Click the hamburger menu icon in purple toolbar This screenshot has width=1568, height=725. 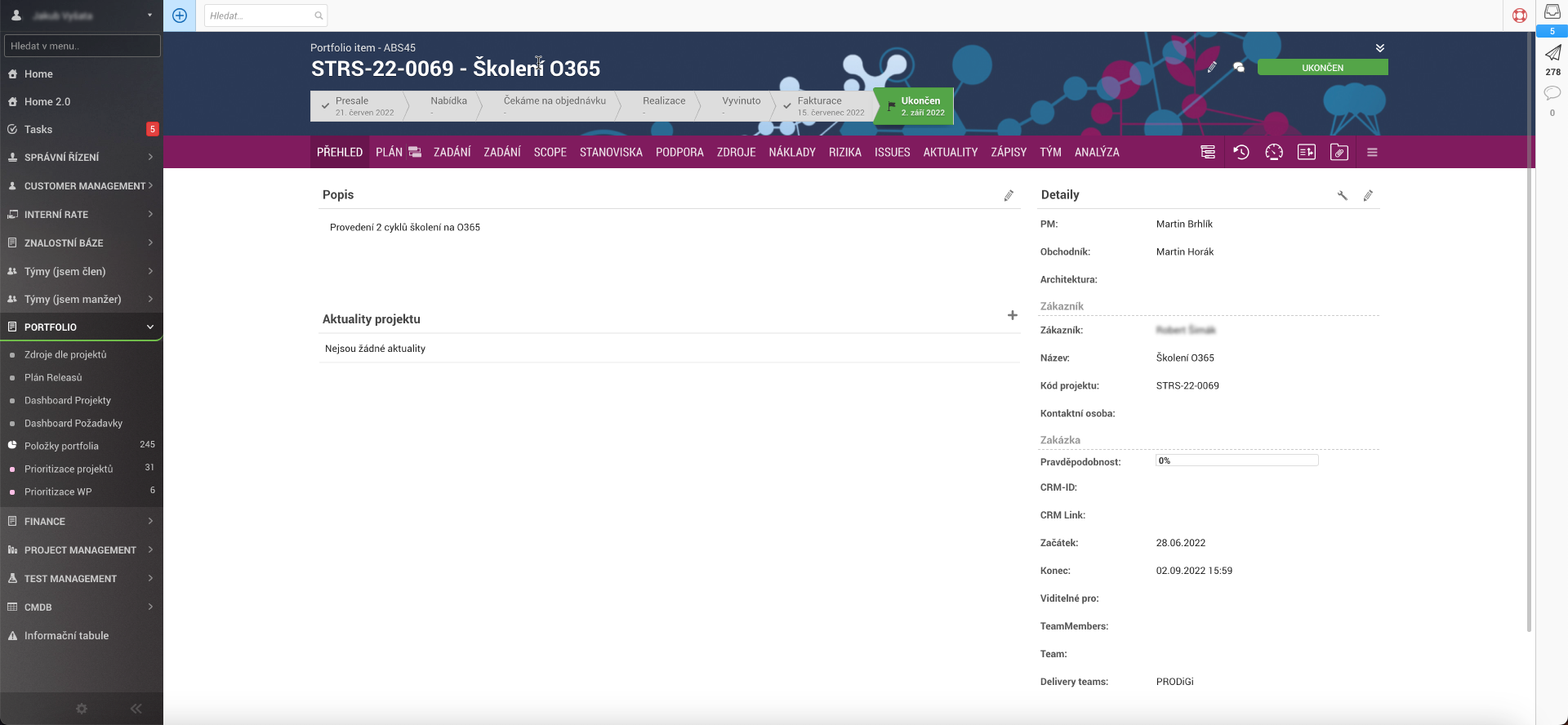click(x=1372, y=152)
